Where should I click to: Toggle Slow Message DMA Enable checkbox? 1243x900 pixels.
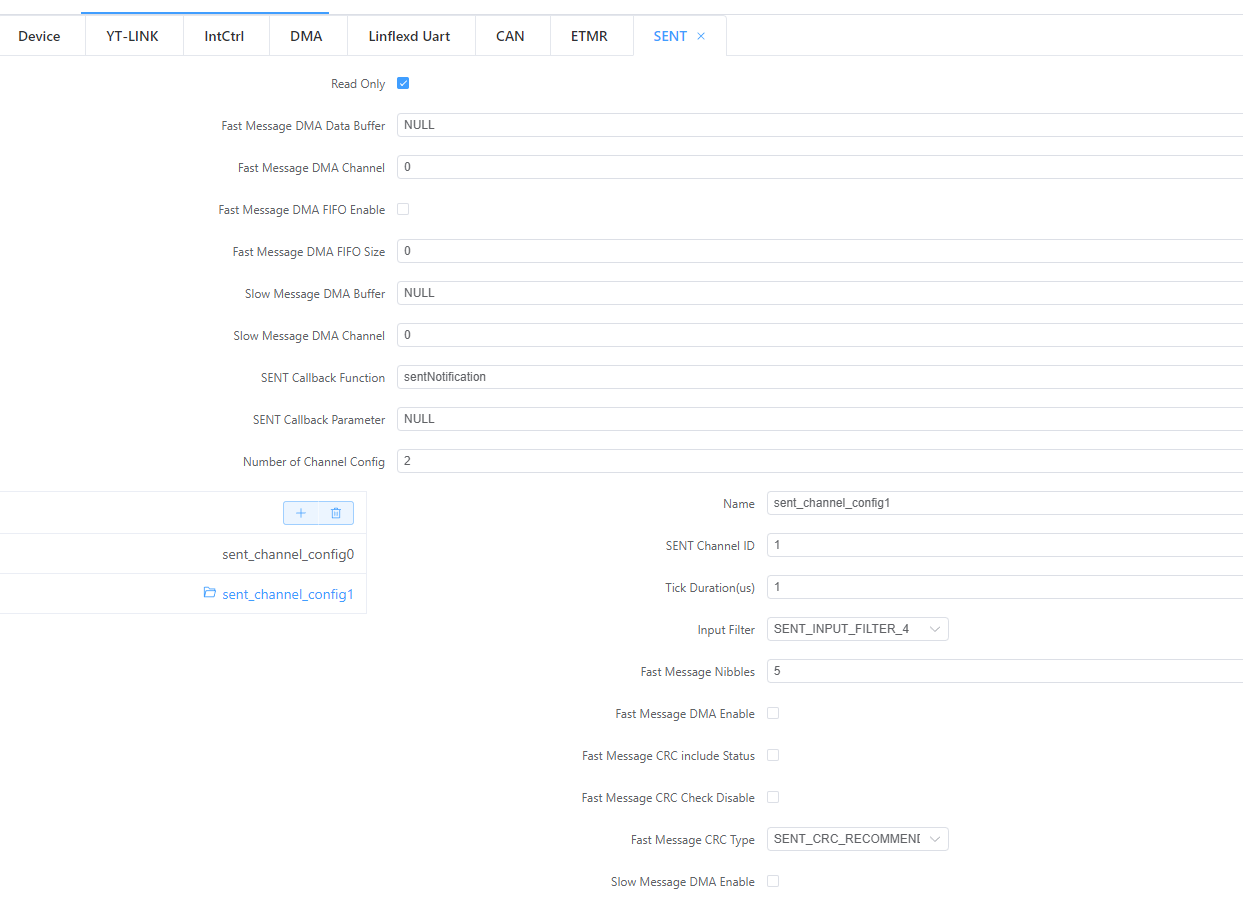pos(773,881)
